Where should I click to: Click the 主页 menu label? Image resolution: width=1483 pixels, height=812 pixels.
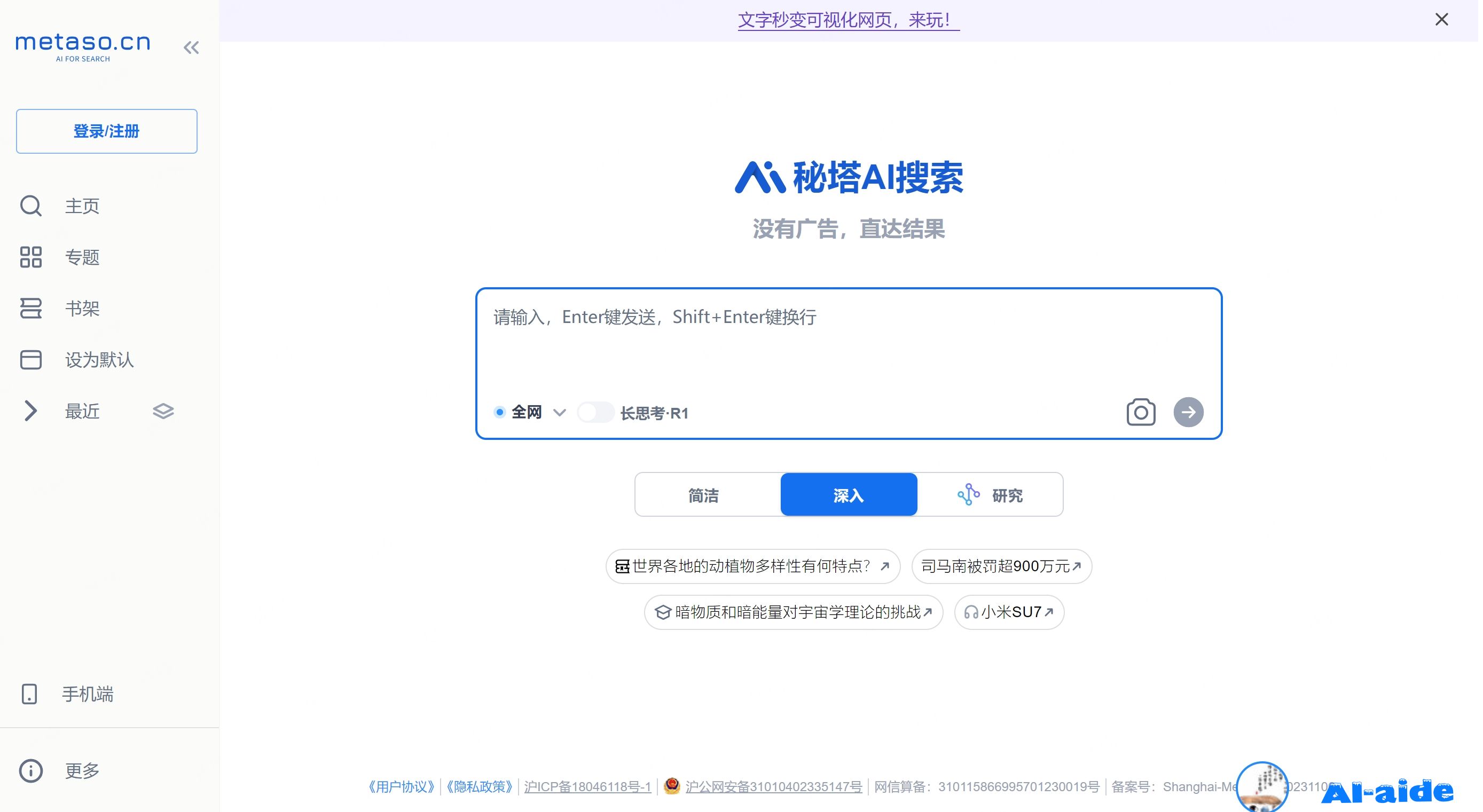coord(82,206)
